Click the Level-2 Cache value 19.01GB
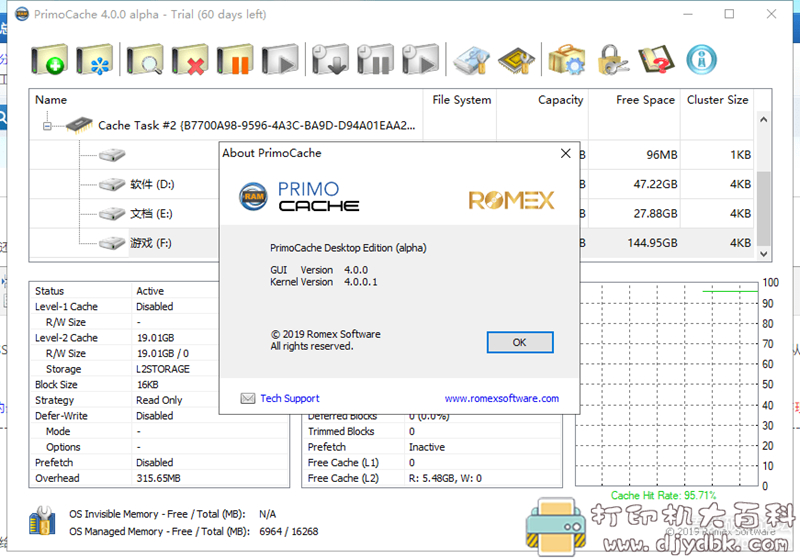The image size is (800, 558). click(156, 338)
